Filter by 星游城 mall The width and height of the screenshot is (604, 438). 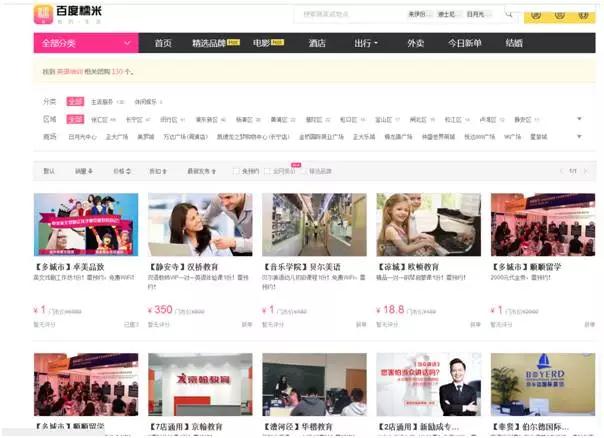(x=539, y=137)
